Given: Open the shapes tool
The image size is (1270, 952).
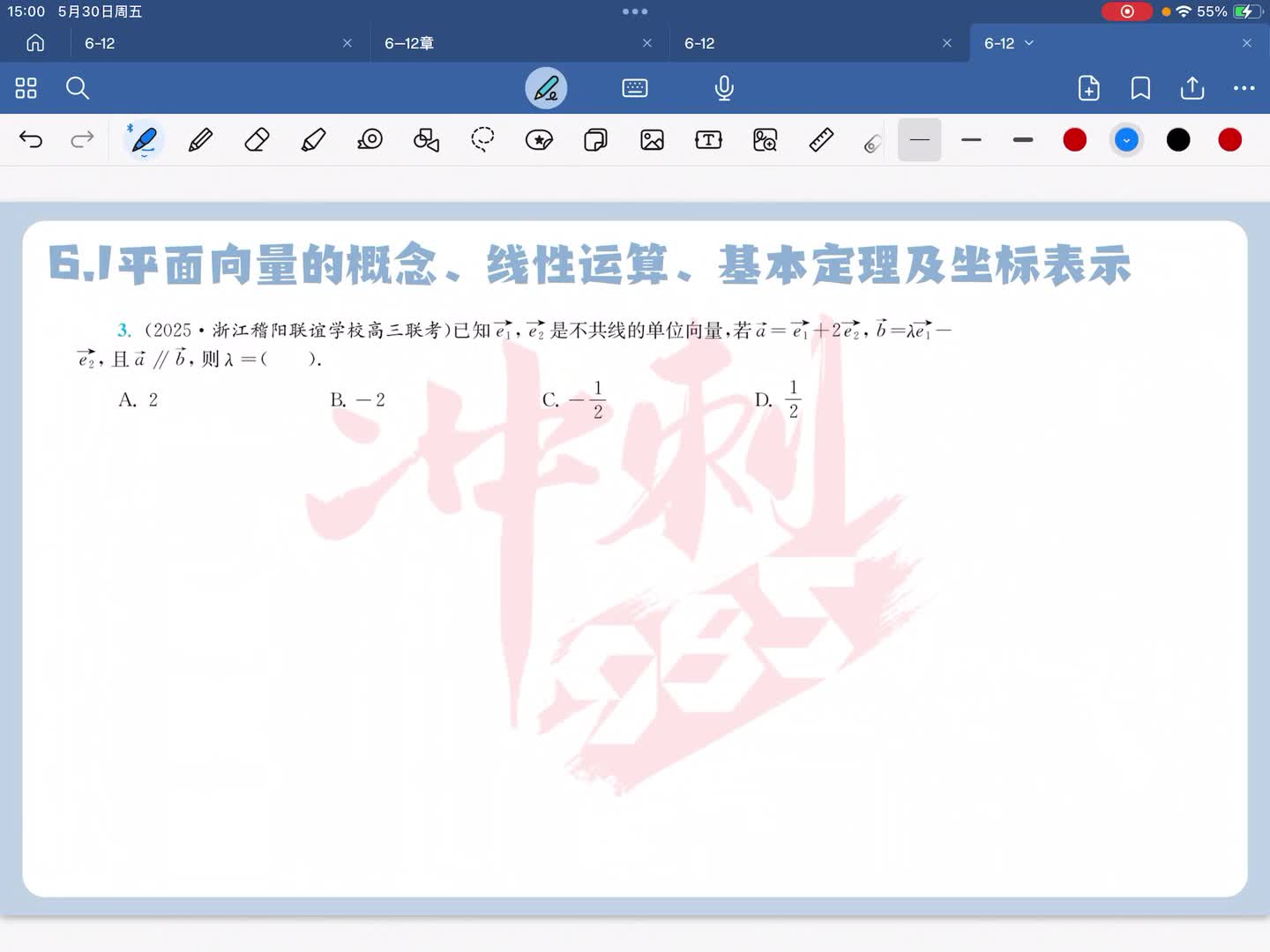Looking at the screenshot, I should pos(426,140).
